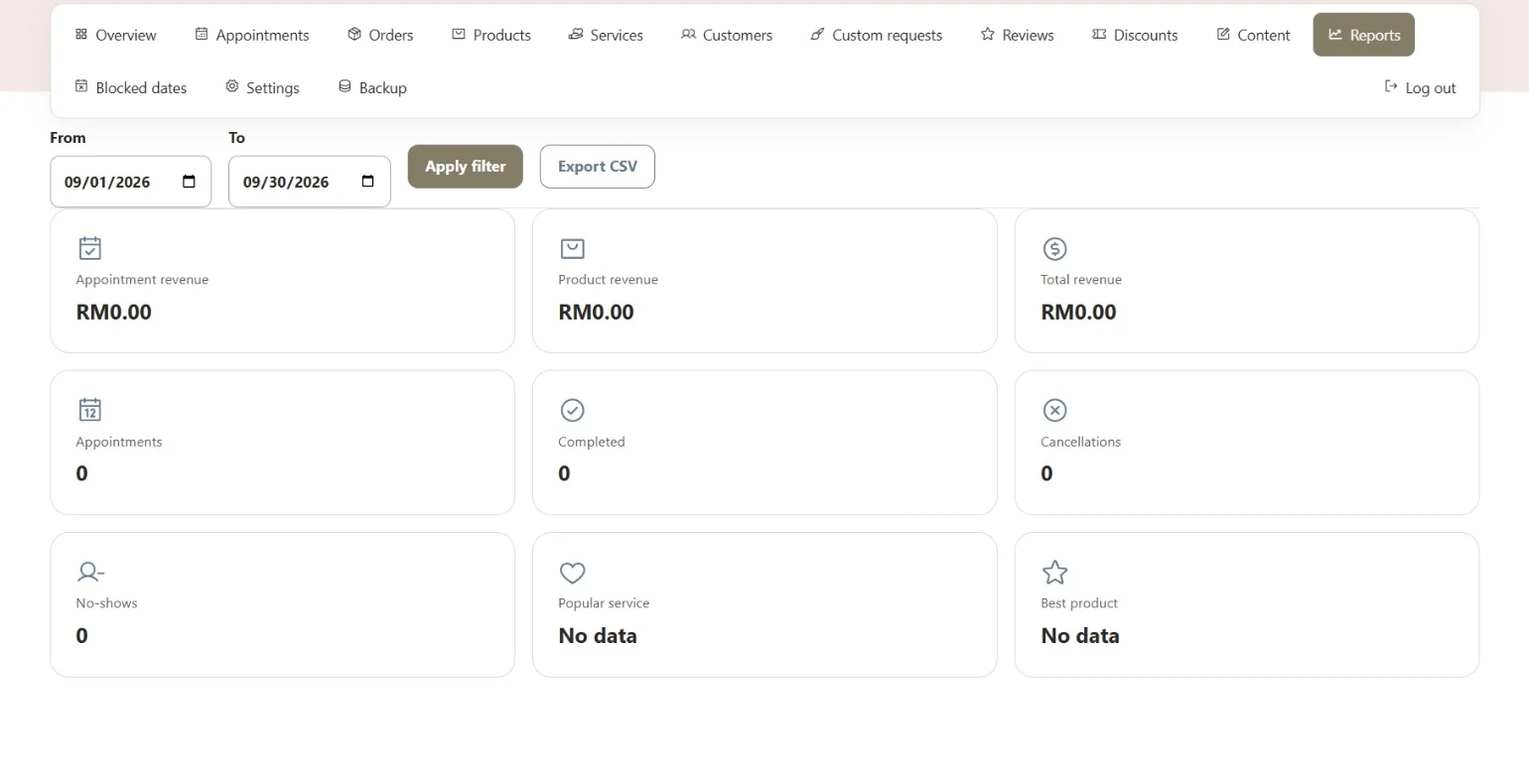Image resolution: width=1529 pixels, height=784 pixels.
Task: Click the No-shows user-minus icon
Action: [90, 572]
